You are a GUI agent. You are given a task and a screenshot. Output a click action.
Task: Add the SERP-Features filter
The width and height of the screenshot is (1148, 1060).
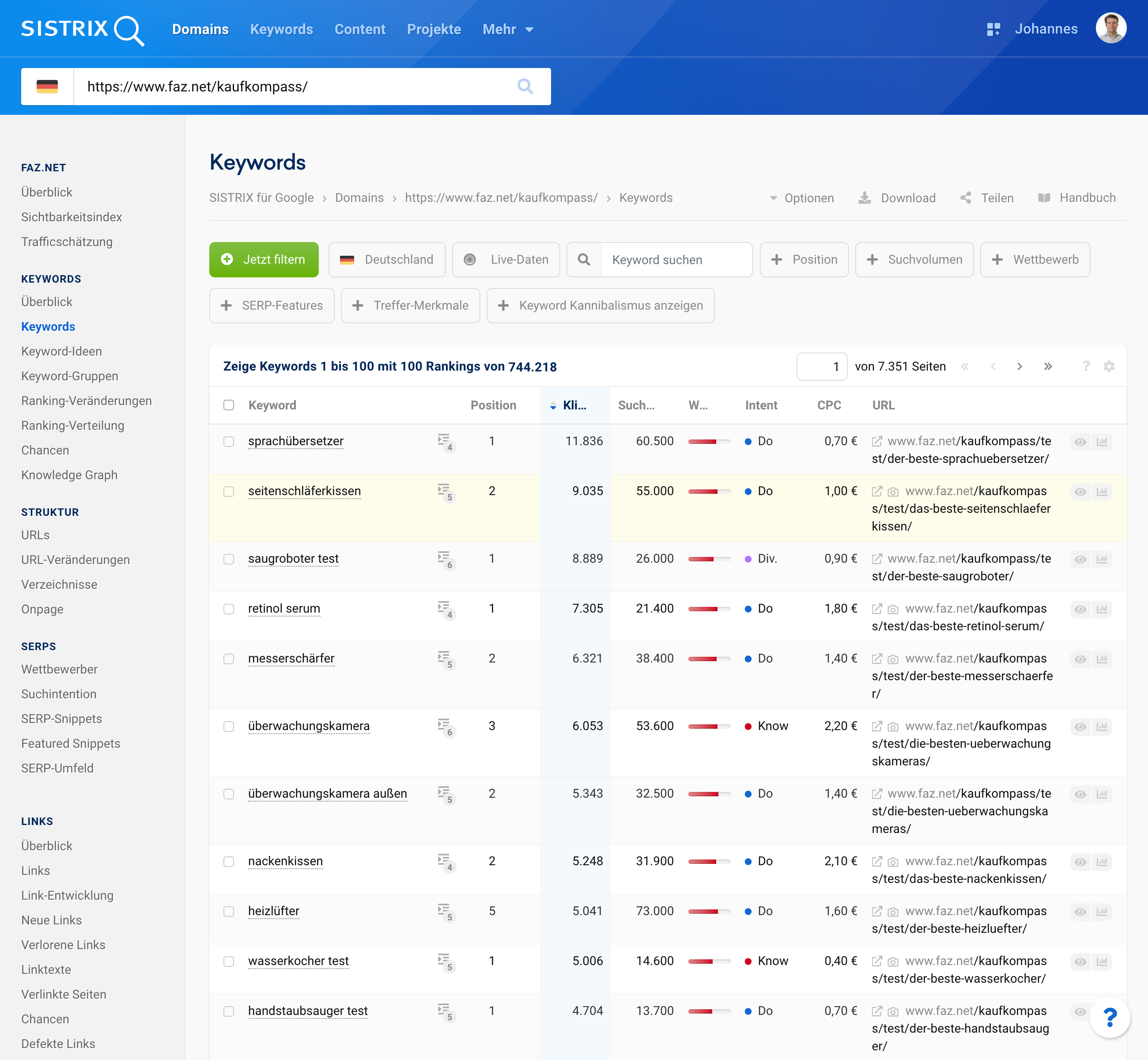coord(272,306)
